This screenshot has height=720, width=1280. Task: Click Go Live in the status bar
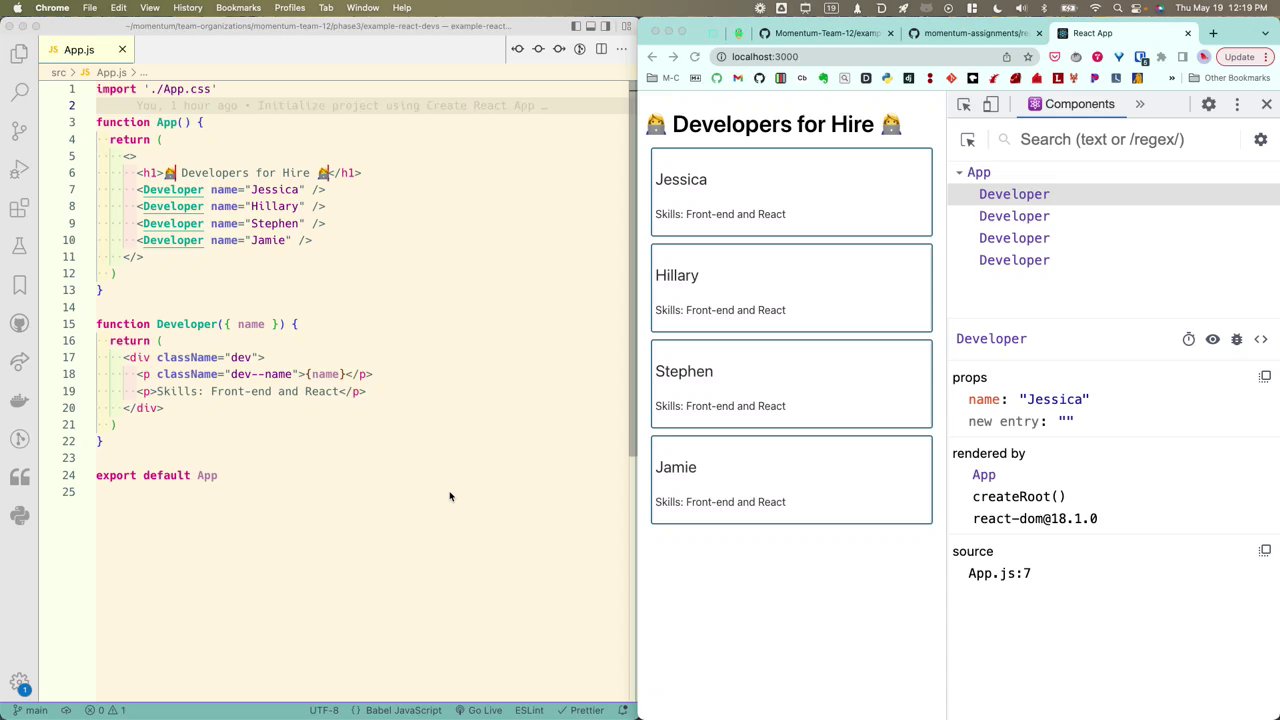(479, 710)
